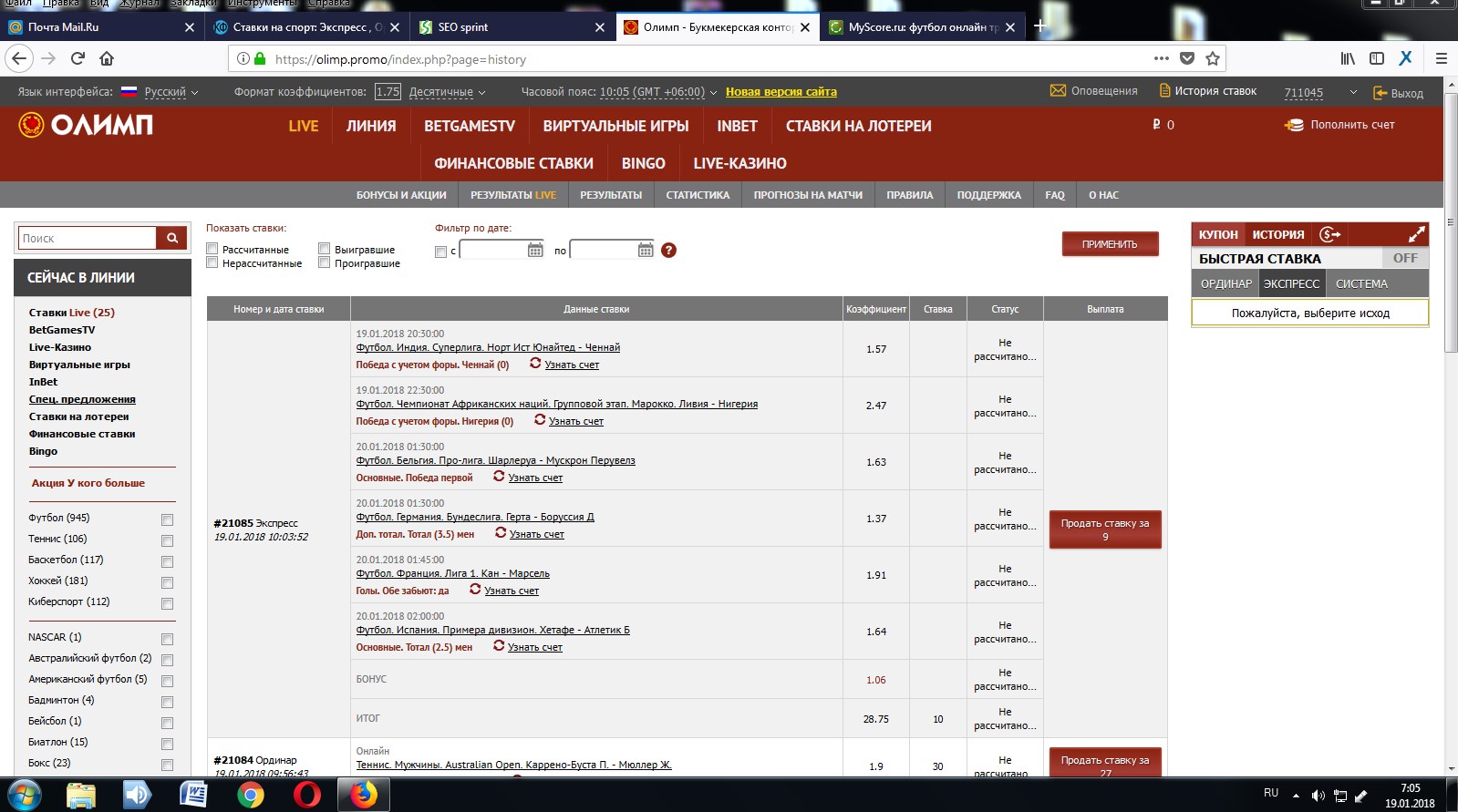Expand the coupon panel arrows icon
Image resolution: width=1458 pixels, height=812 pixels.
[x=1416, y=234]
